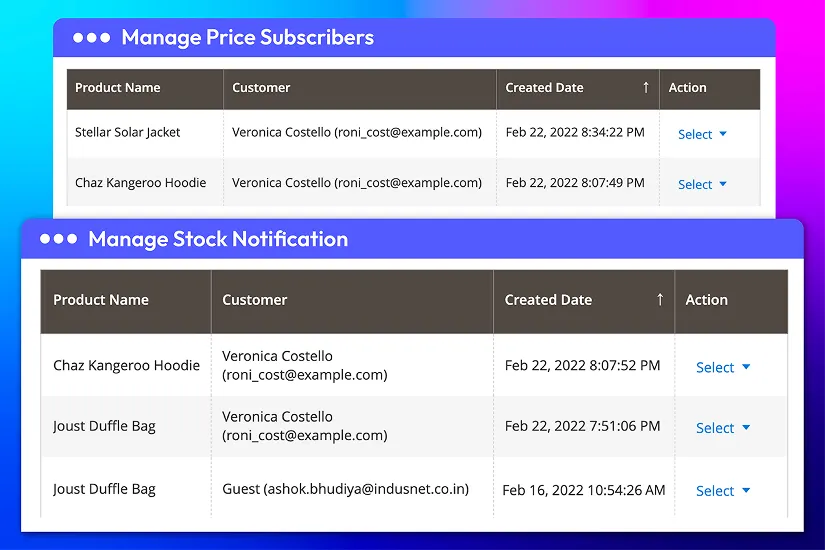Select Guest ashok.bhudiya@indusnet.co.in customer cell
Screen dimensions: 825x550
[345, 489]
